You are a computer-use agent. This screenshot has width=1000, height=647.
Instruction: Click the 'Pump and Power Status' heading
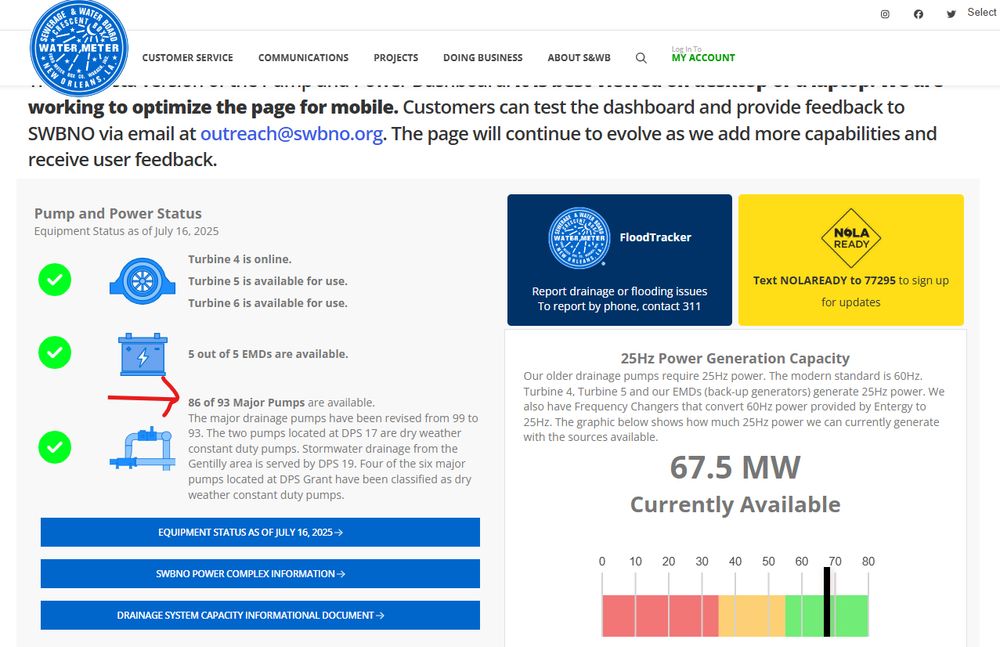click(x=118, y=214)
